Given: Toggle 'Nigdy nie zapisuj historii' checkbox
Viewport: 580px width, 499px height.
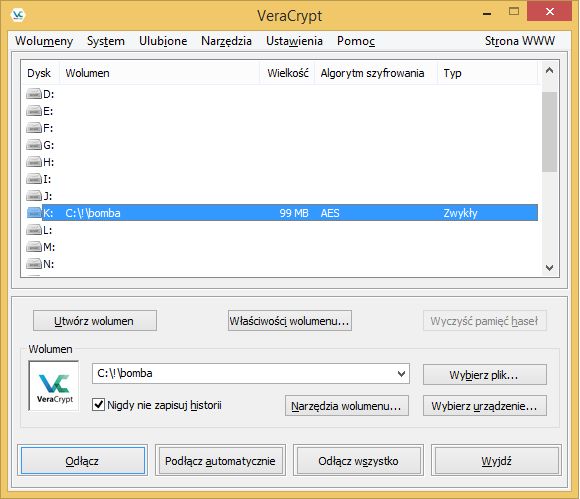Looking at the screenshot, I should pos(98,405).
